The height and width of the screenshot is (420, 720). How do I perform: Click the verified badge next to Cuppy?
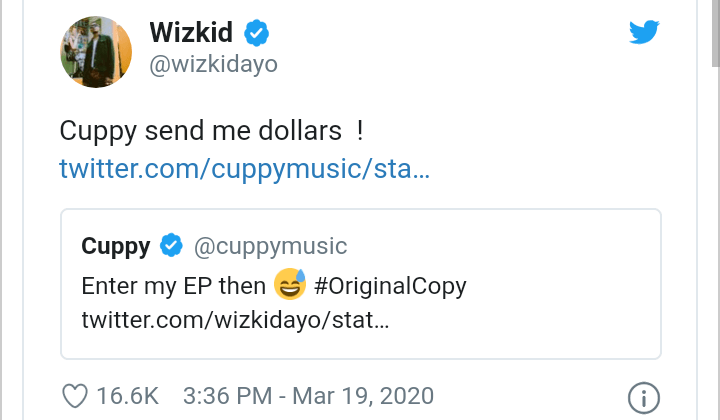coord(172,246)
